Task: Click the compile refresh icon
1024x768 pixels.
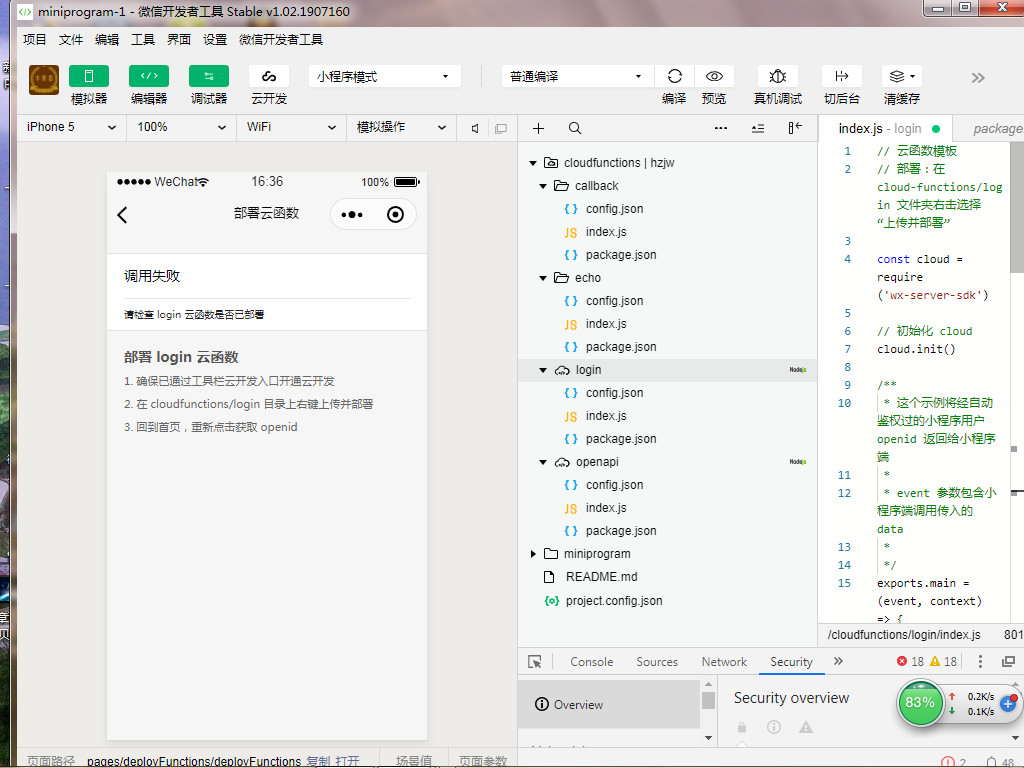Action: pos(674,77)
